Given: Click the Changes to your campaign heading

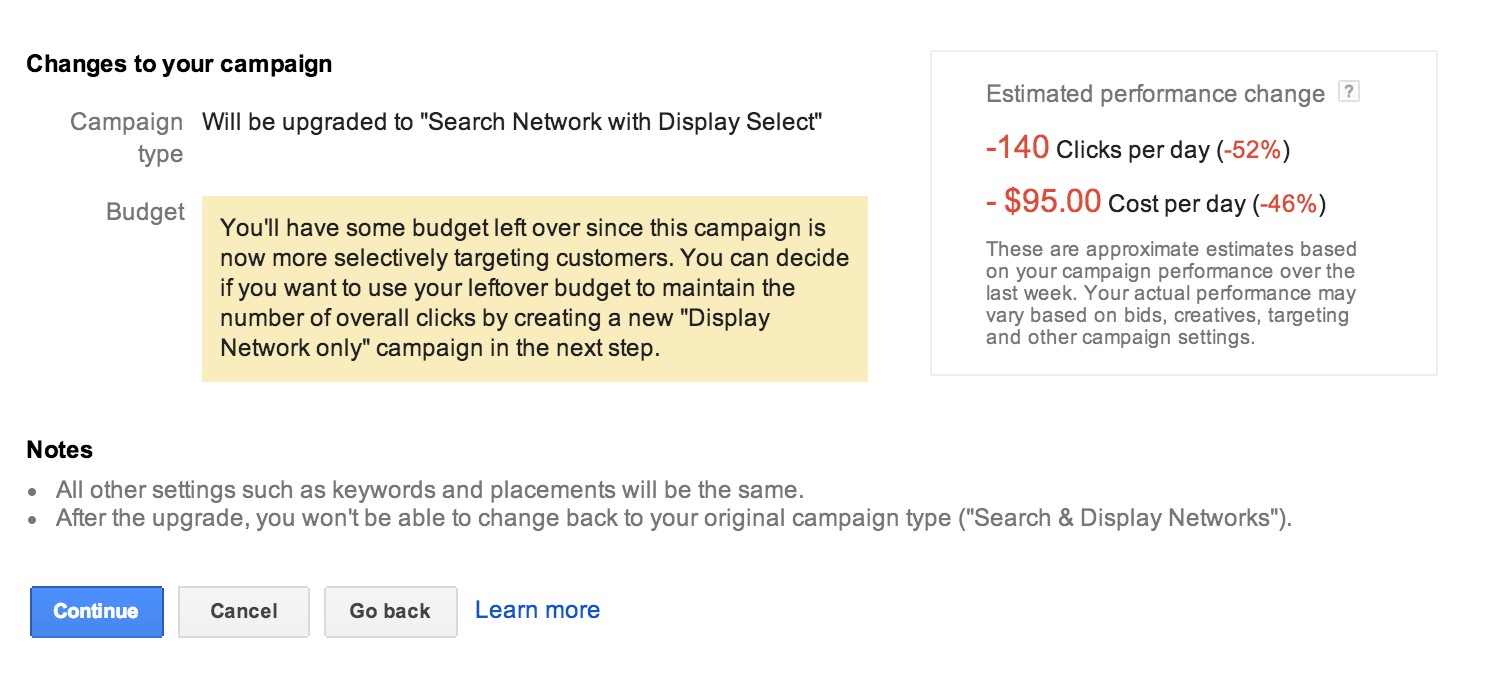Looking at the screenshot, I should tap(179, 64).
